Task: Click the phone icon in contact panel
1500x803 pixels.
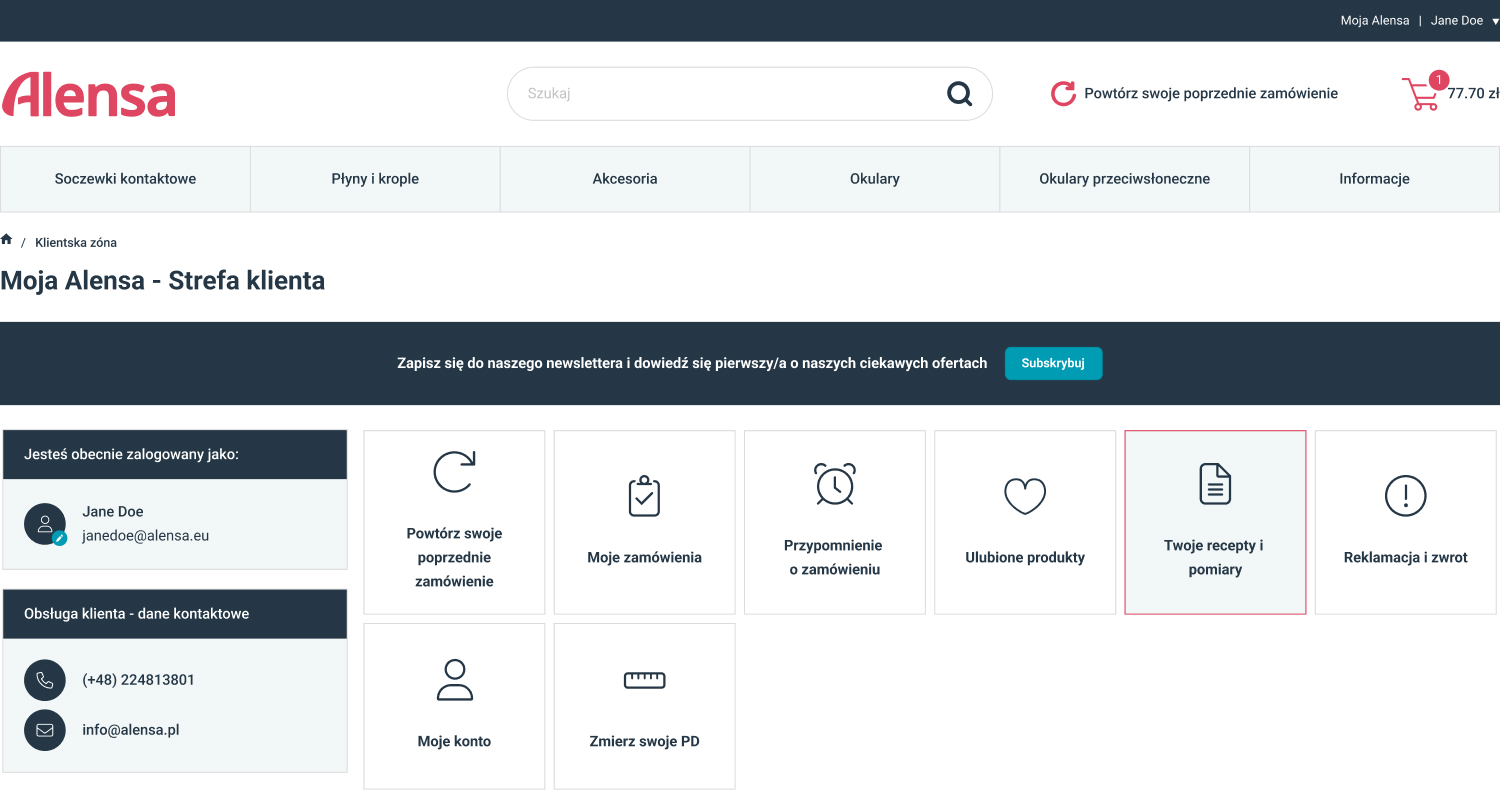Action: click(x=45, y=680)
